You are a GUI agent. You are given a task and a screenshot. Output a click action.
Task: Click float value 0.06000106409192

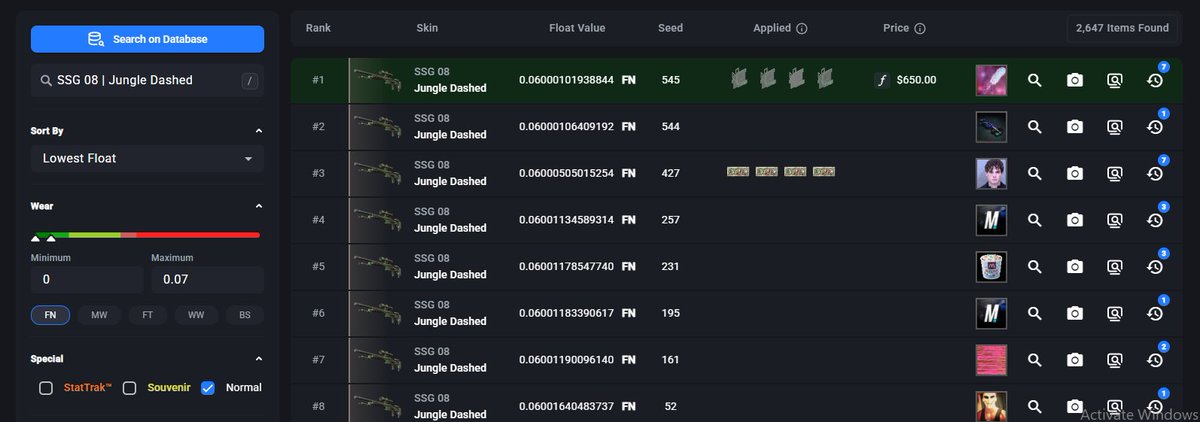coord(566,127)
